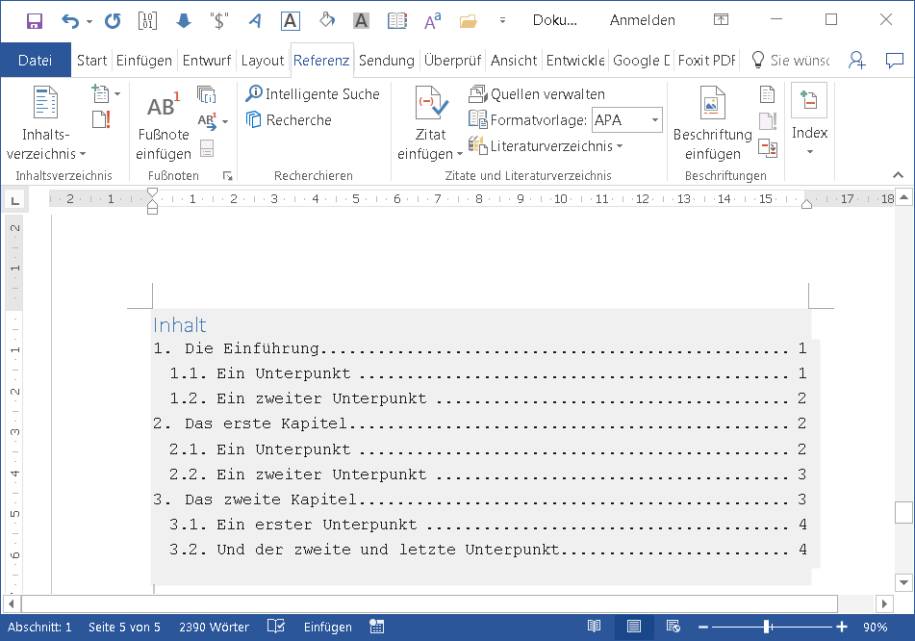
Task: Click the boxed letter A icon
Action: point(290,21)
